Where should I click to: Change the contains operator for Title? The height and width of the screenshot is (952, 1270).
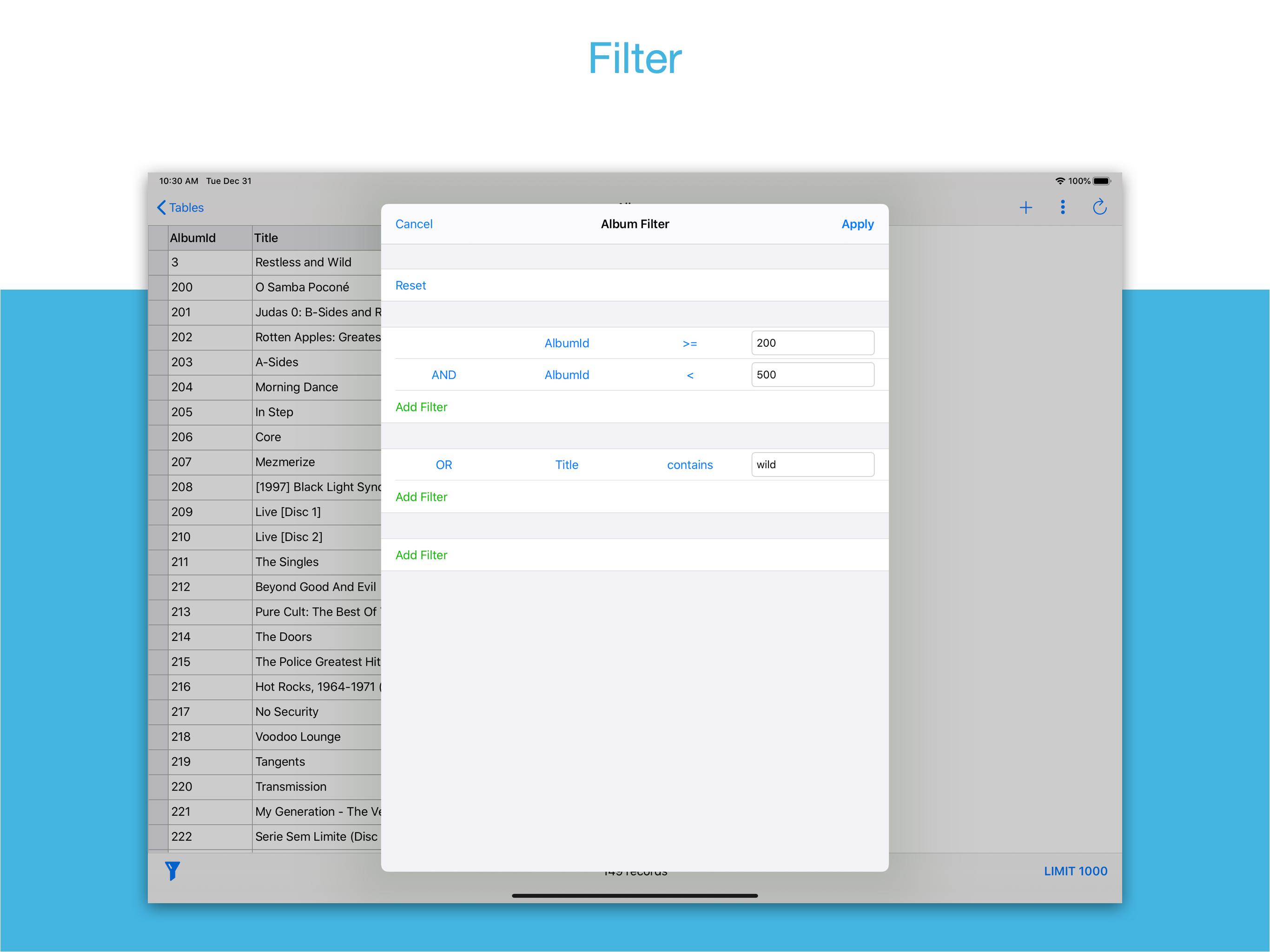[x=689, y=464]
